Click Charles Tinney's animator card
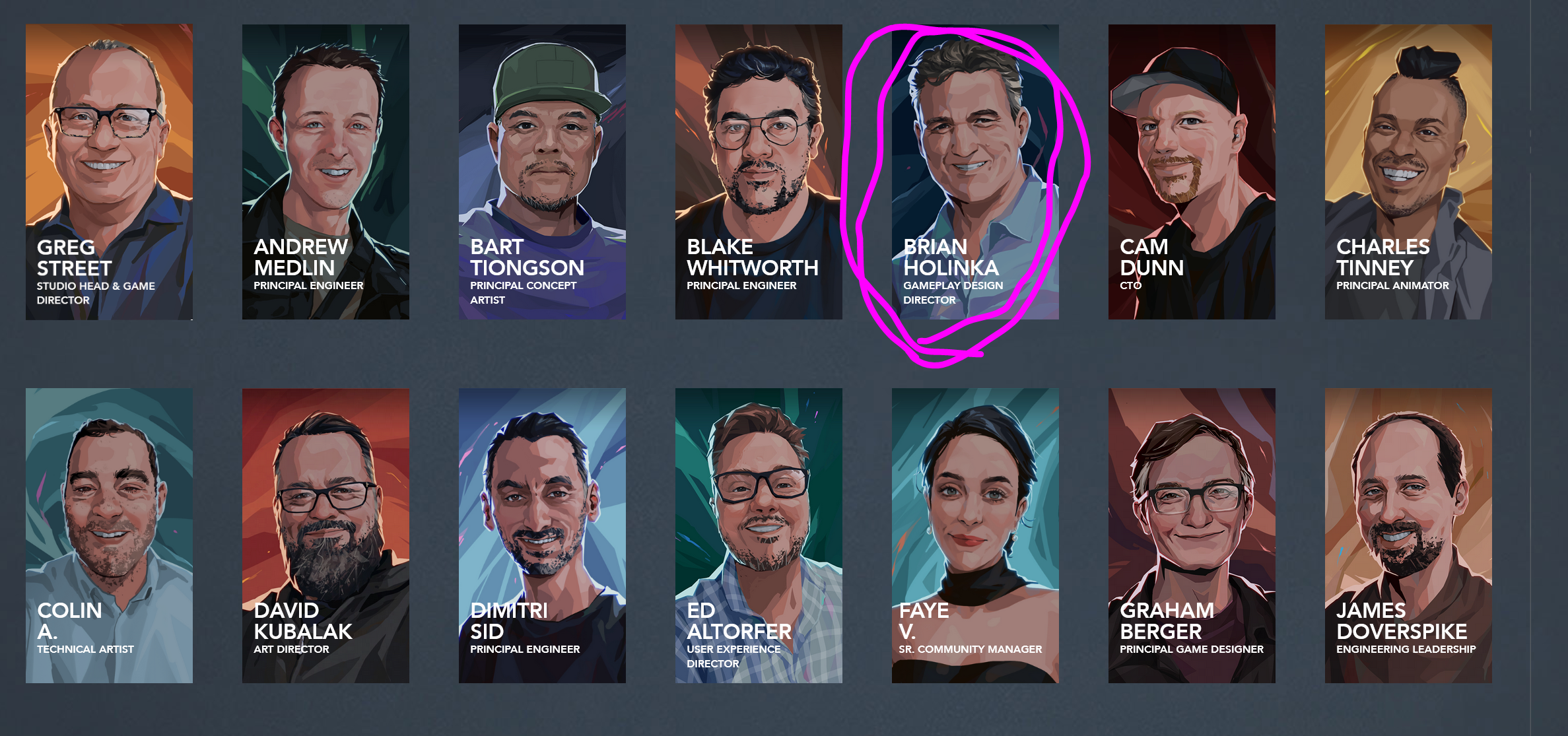Screen dimensions: 1568x736 tap(1408, 172)
